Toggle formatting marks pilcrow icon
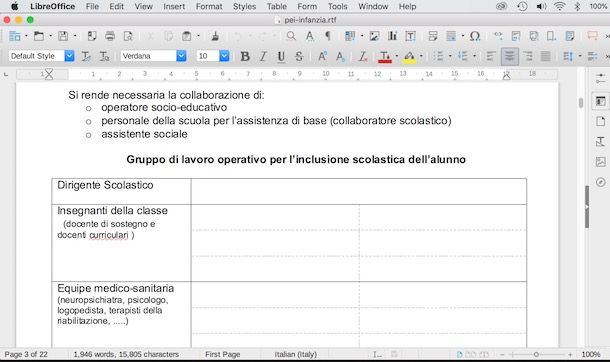This screenshot has width=610, height=362. (328, 36)
